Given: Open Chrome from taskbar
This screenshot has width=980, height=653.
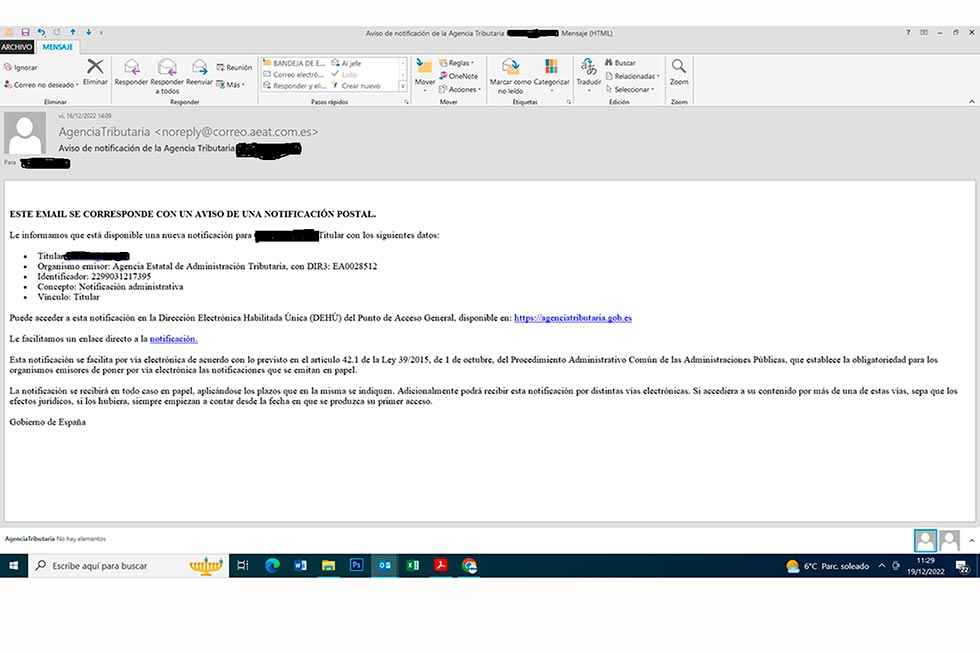Looking at the screenshot, I should pos(469,566).
